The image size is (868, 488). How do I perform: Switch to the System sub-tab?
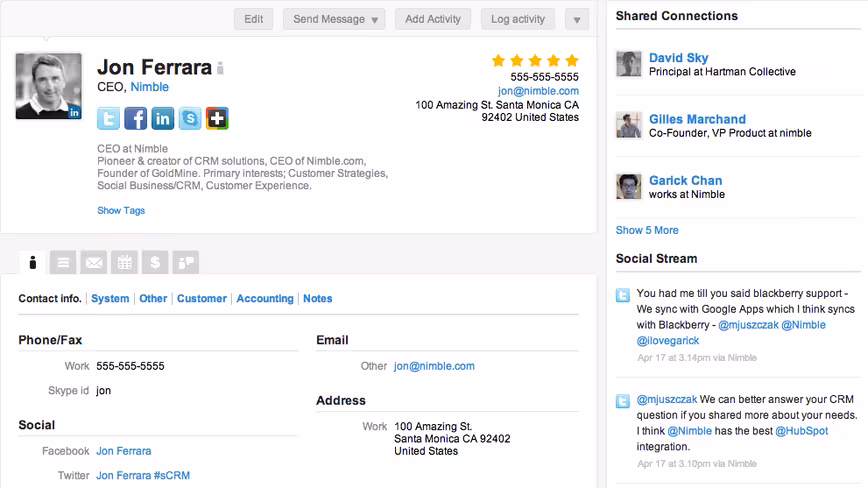pos(110,298)
